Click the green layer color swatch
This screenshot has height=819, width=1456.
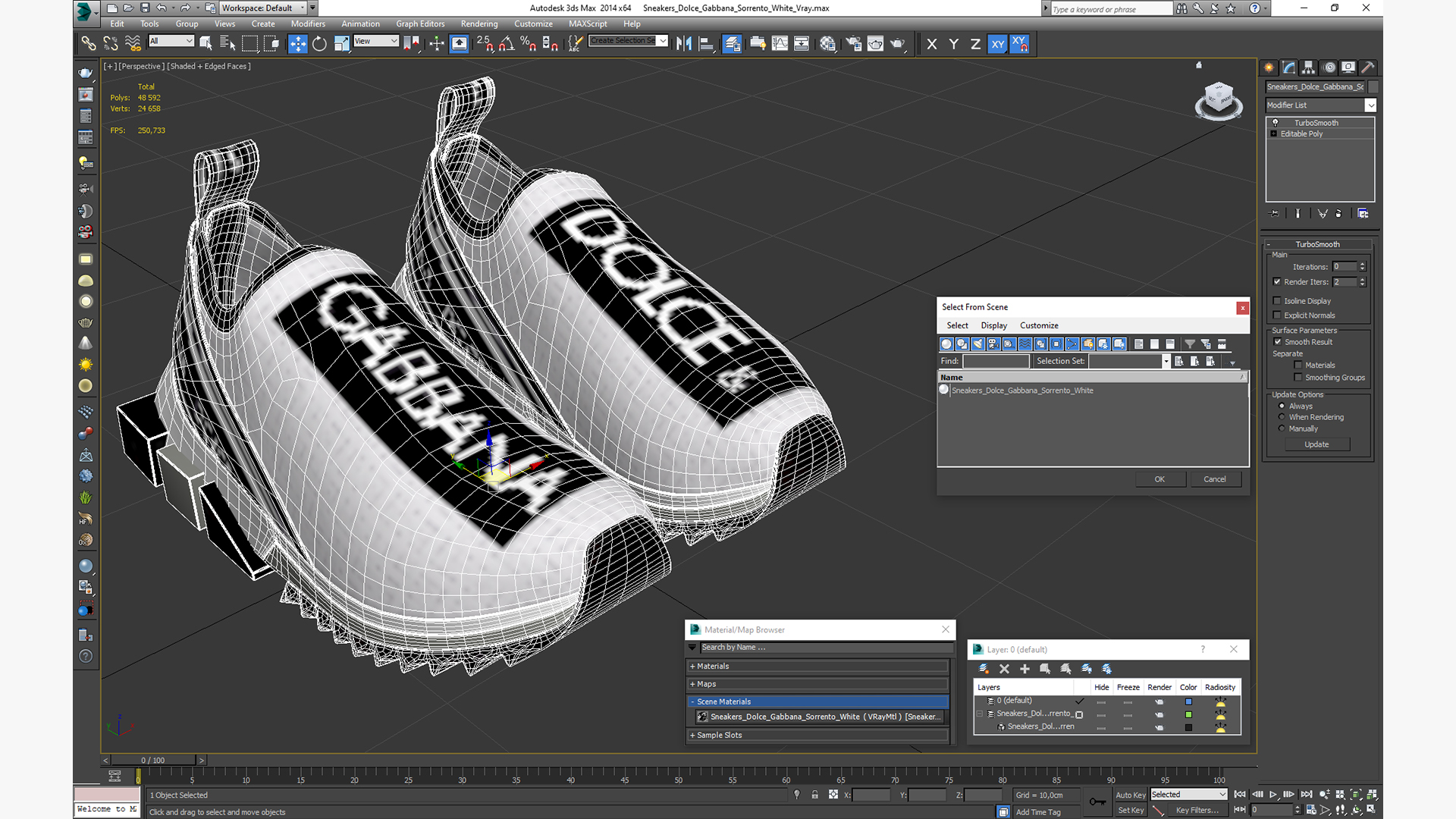point(1188,714)
